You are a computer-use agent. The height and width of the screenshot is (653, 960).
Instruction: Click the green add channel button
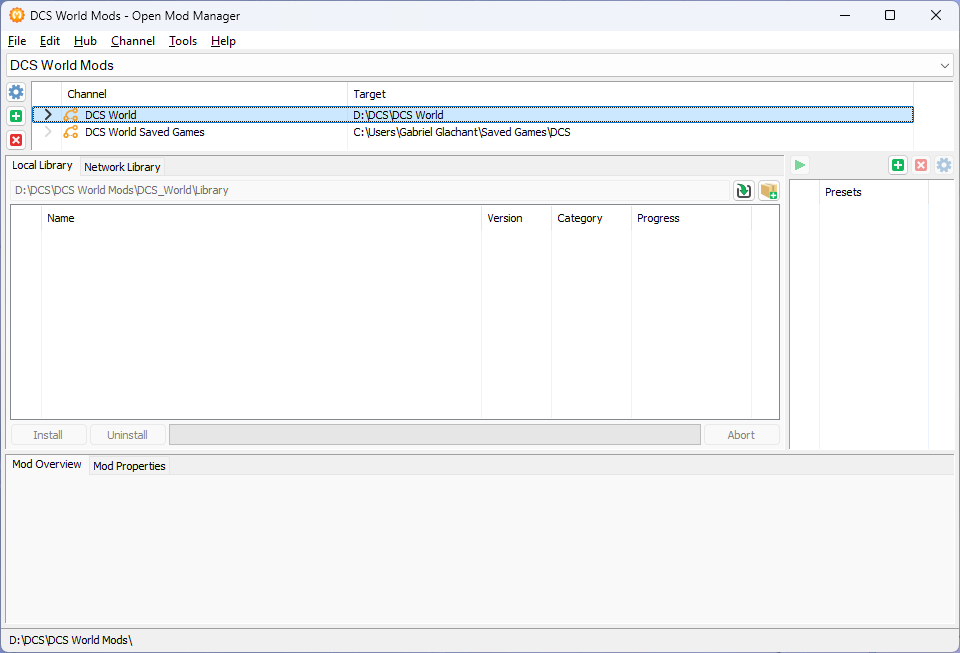point(16,116)
